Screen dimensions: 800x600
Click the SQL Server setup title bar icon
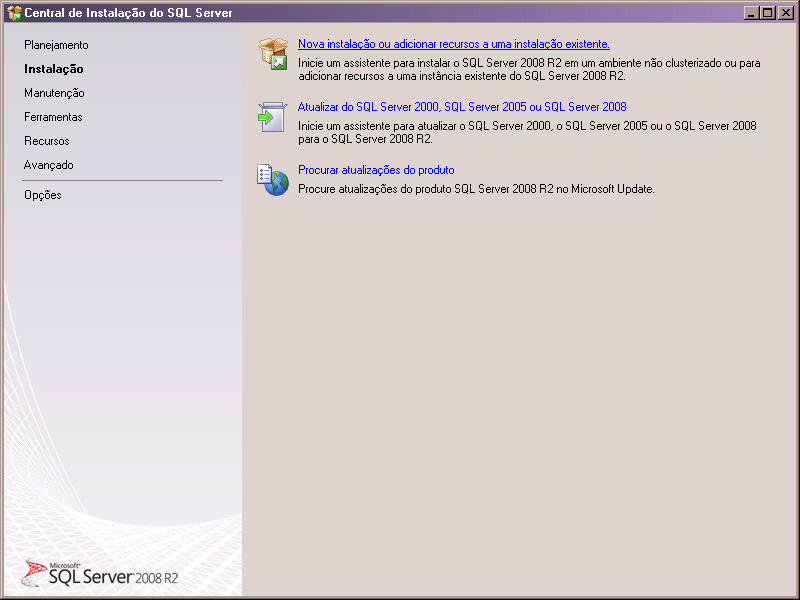coord(14,12)
